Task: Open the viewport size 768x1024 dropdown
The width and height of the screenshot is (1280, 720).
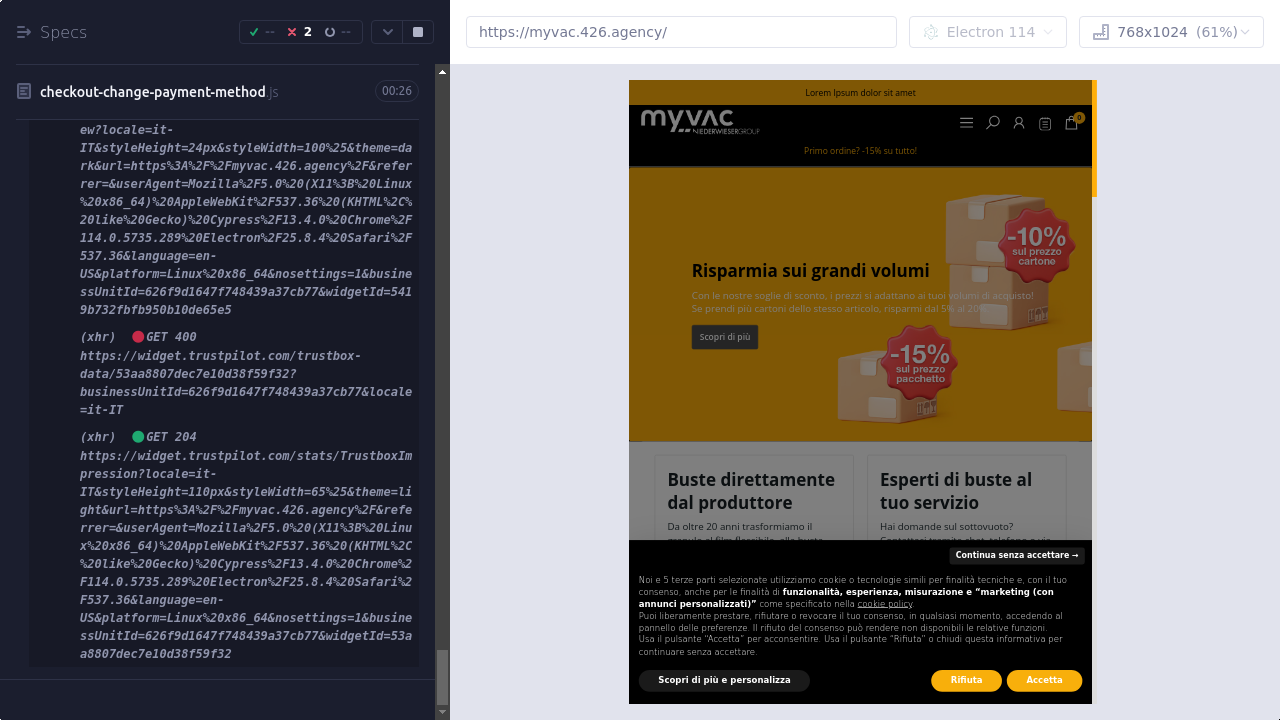Action: pos(1171,32)
